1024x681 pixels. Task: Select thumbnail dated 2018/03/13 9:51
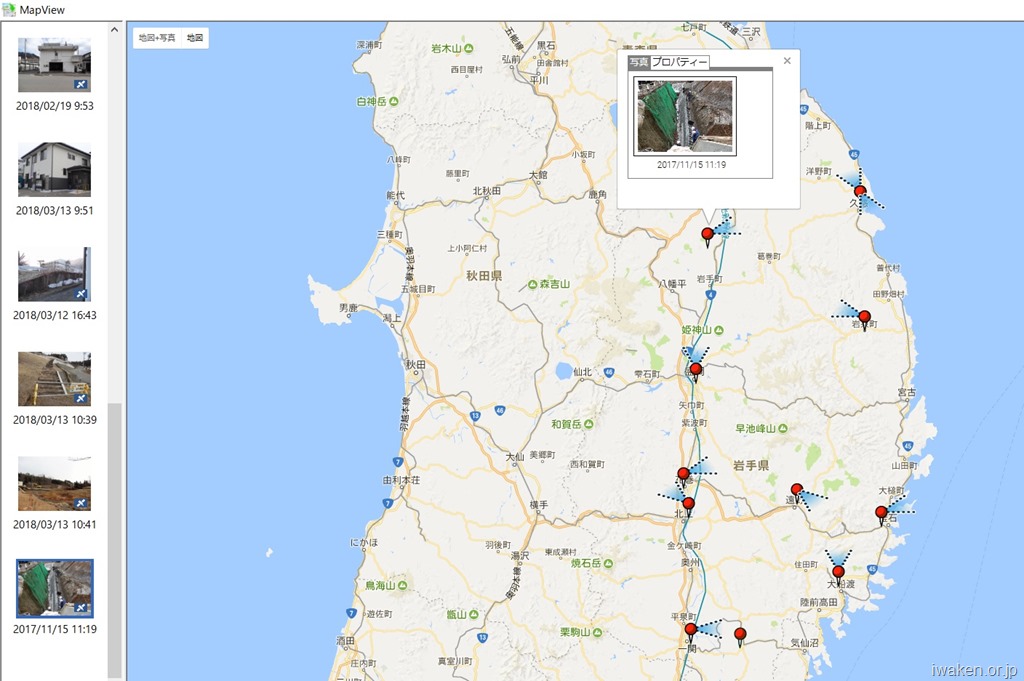[54, 169]
